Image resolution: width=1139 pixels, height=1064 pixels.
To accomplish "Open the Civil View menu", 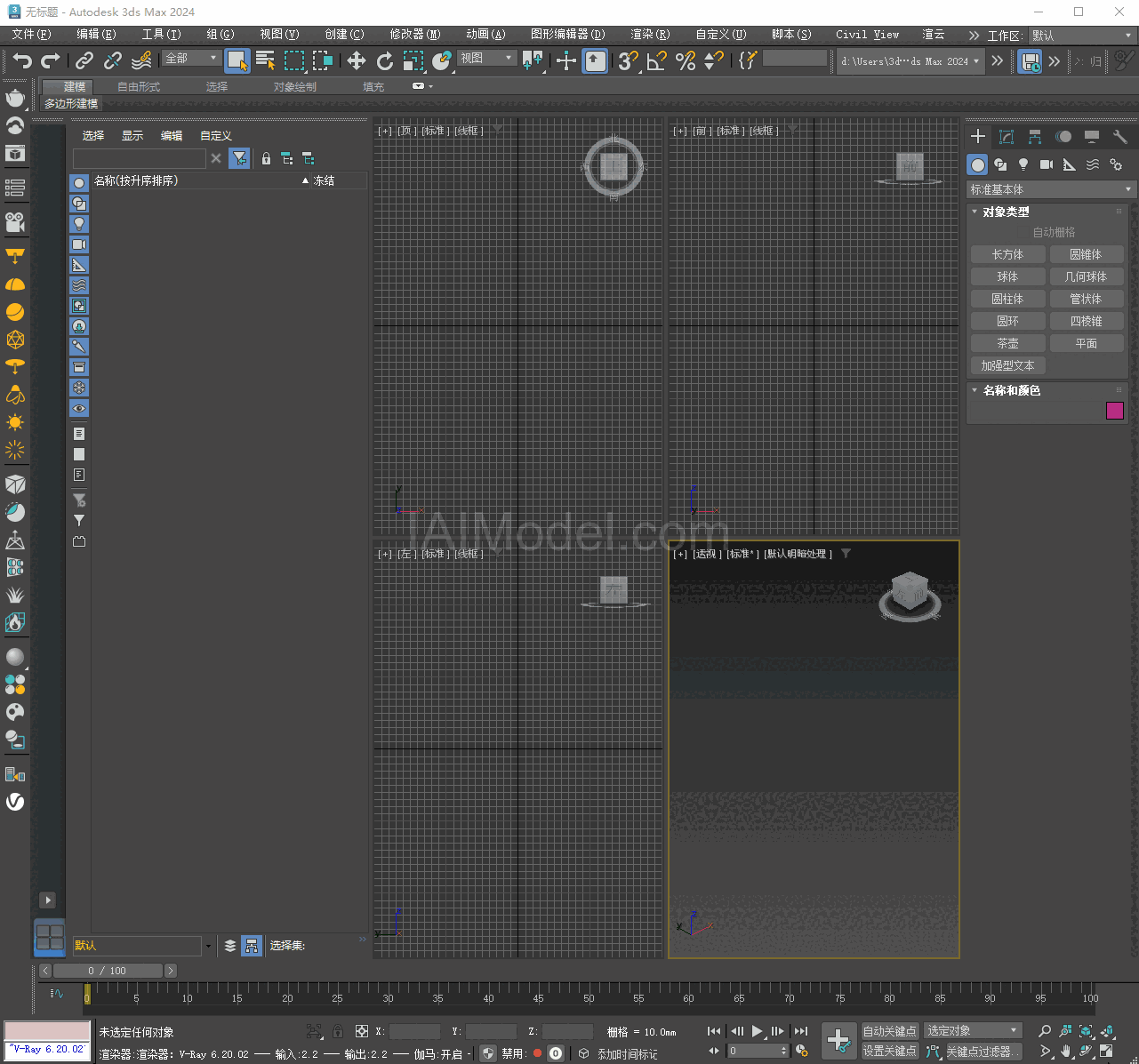I will pyautogui.click(x=867, y=34).
